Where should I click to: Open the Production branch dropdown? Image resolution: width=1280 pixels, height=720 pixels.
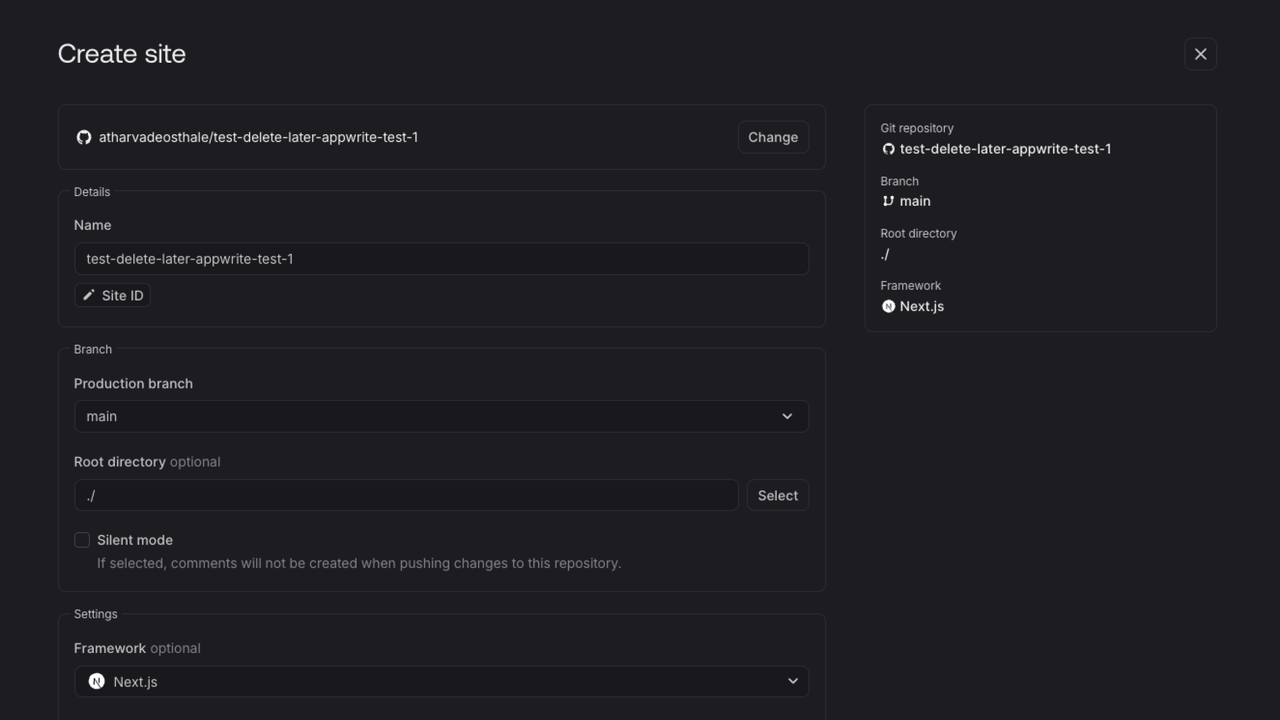tap(441, 416)
